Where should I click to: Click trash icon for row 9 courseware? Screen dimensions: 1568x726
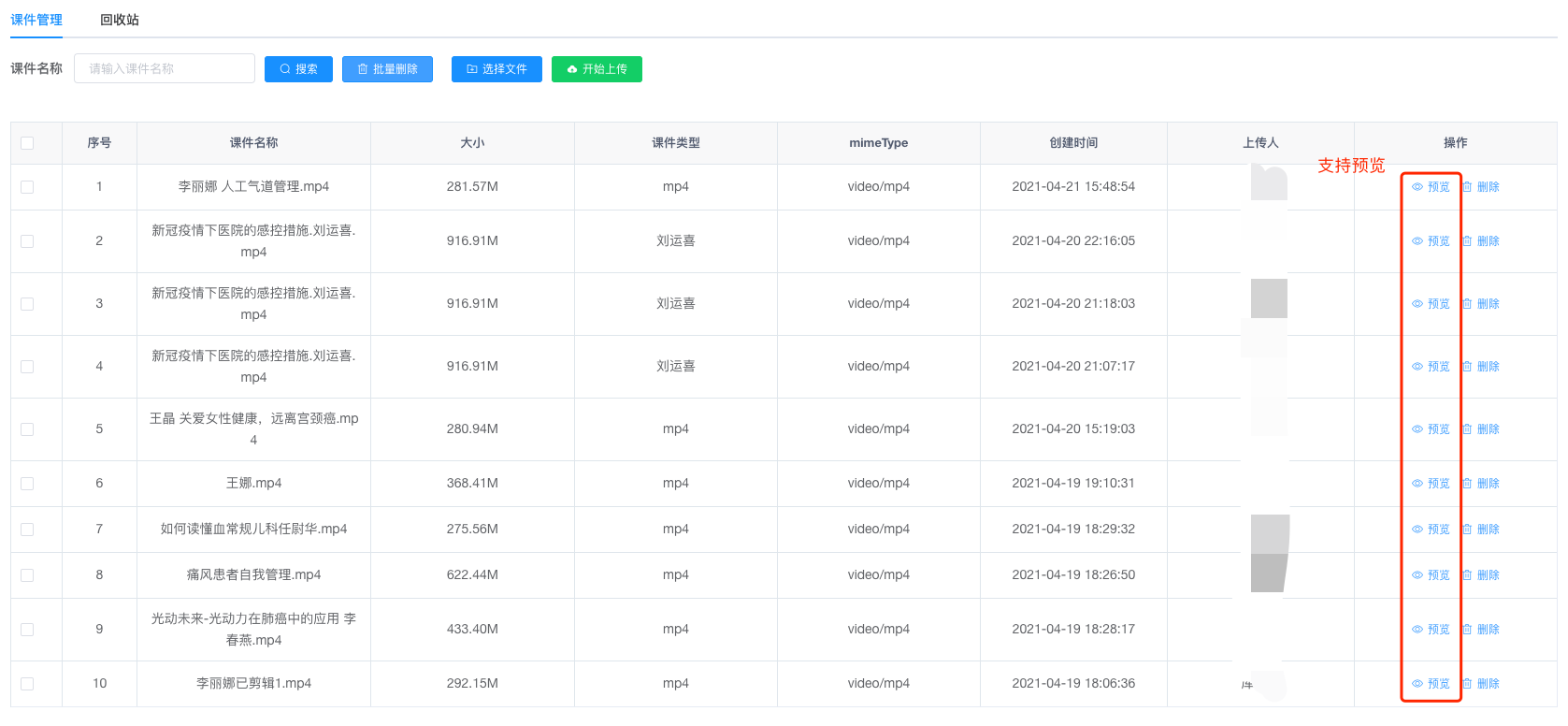1467,630
